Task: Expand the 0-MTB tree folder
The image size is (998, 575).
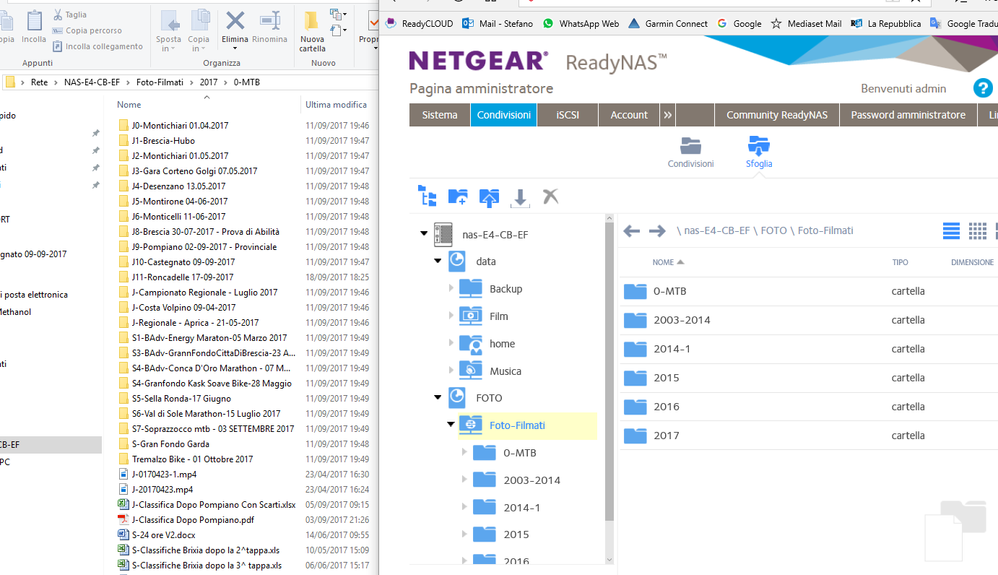Action: [x=465, y=451]
